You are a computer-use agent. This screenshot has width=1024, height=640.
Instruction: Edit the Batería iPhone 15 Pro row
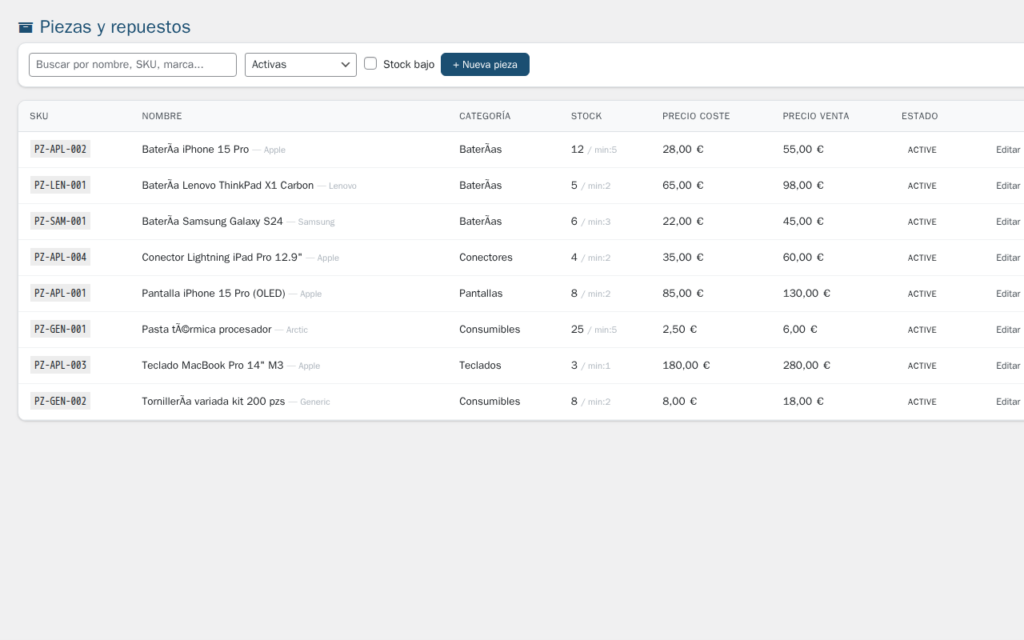(1007, 150)
